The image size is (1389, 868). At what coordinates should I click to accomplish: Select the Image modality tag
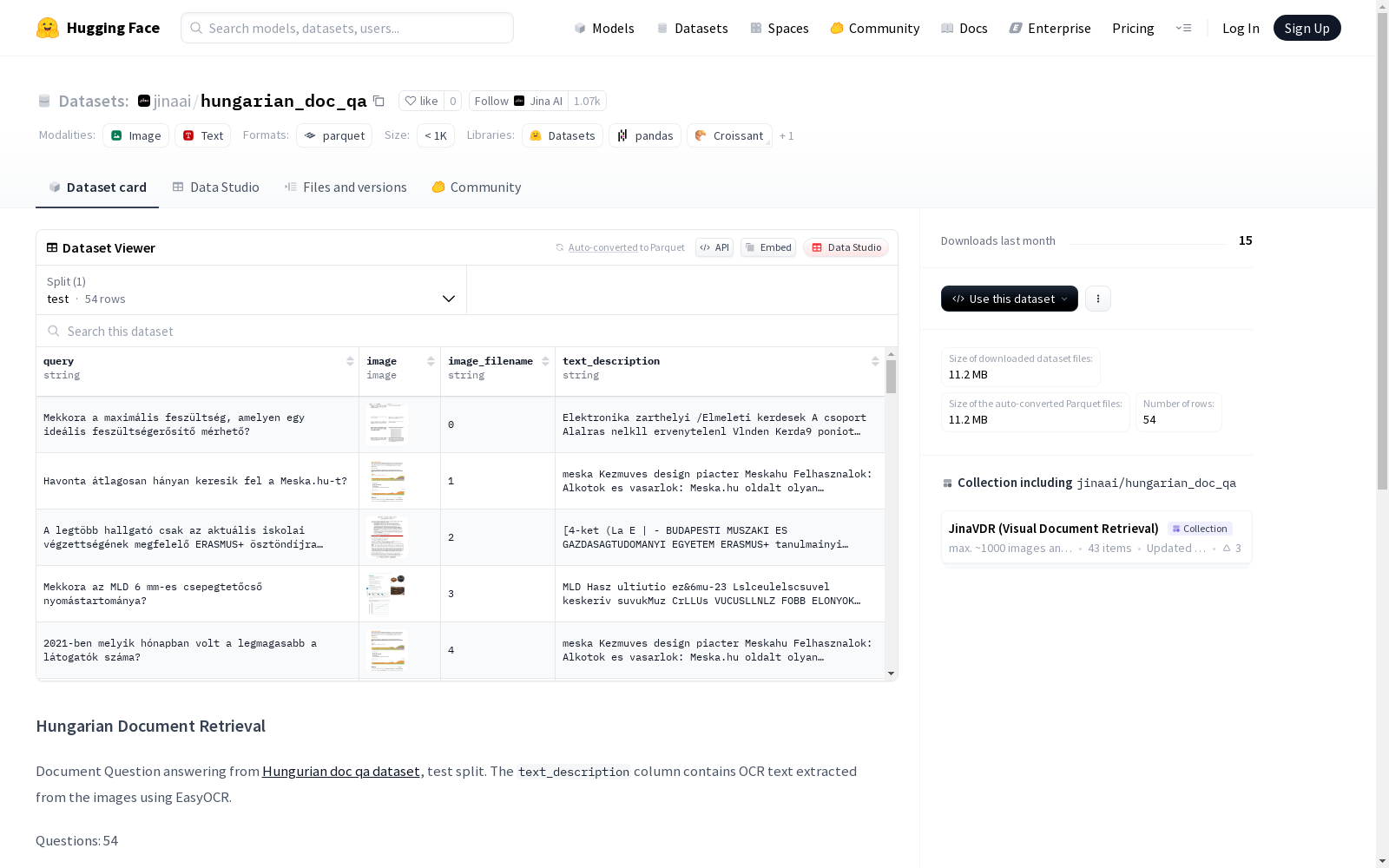[136, 135]
